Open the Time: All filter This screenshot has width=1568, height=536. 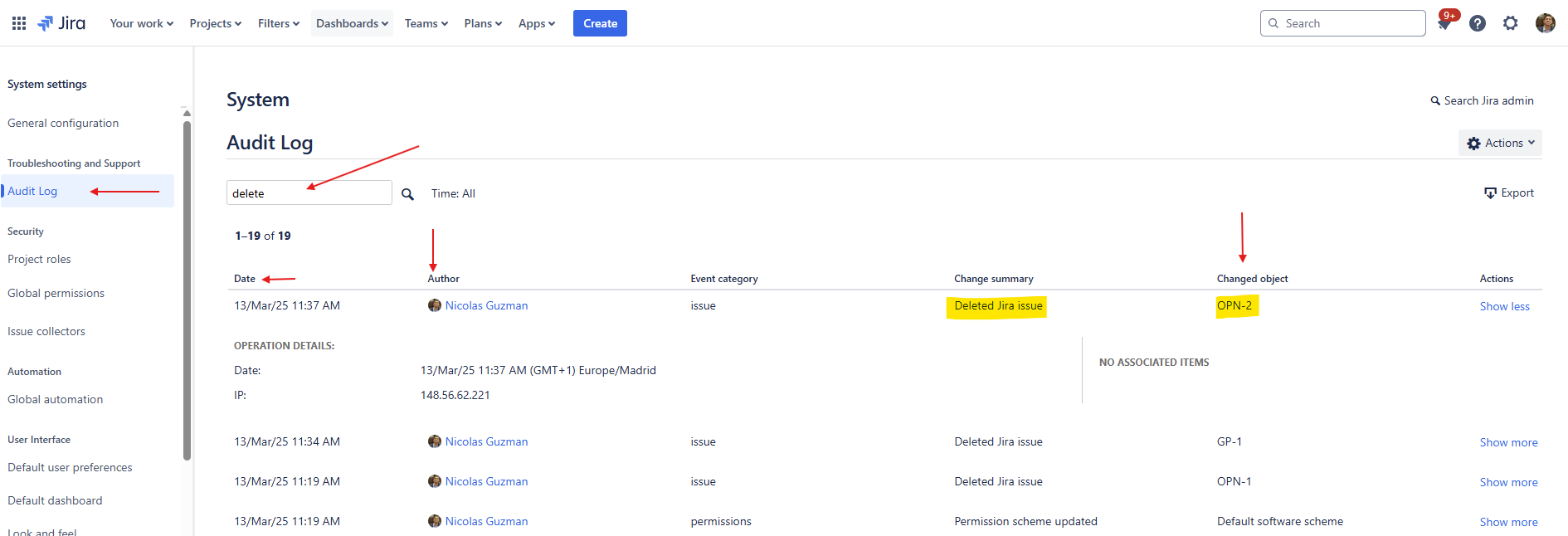[453, 193]
